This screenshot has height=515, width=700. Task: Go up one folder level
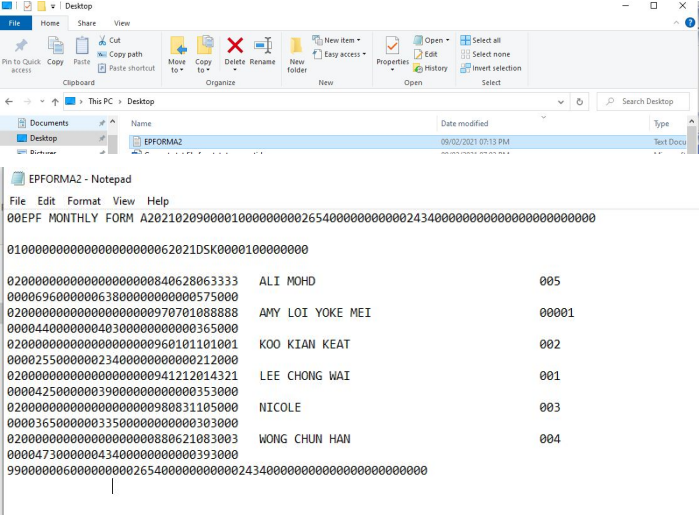click(55, 101)
